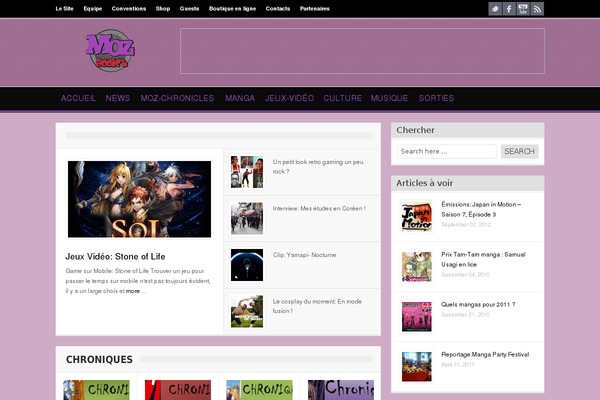Go to MOZ-CHRONICLES in main navigation
Image resolution: width=600 pixels, height=400 pixels.
[x=177, y=98]
